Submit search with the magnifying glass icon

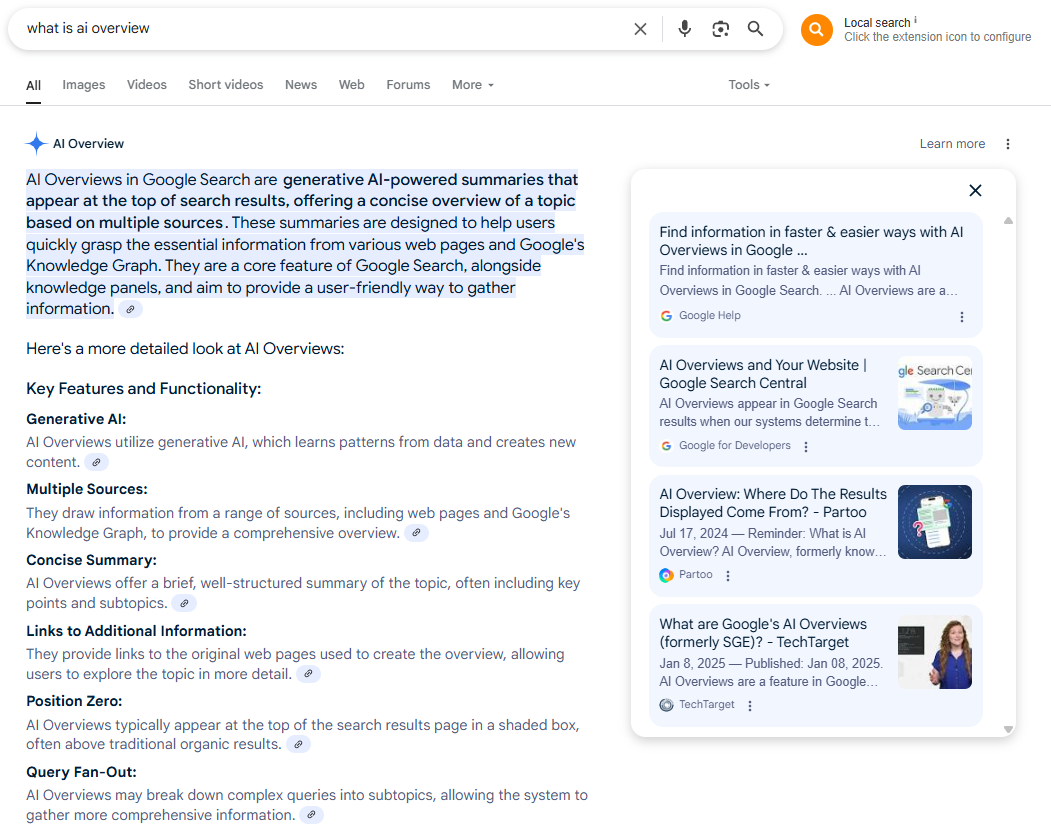(755, 29)
